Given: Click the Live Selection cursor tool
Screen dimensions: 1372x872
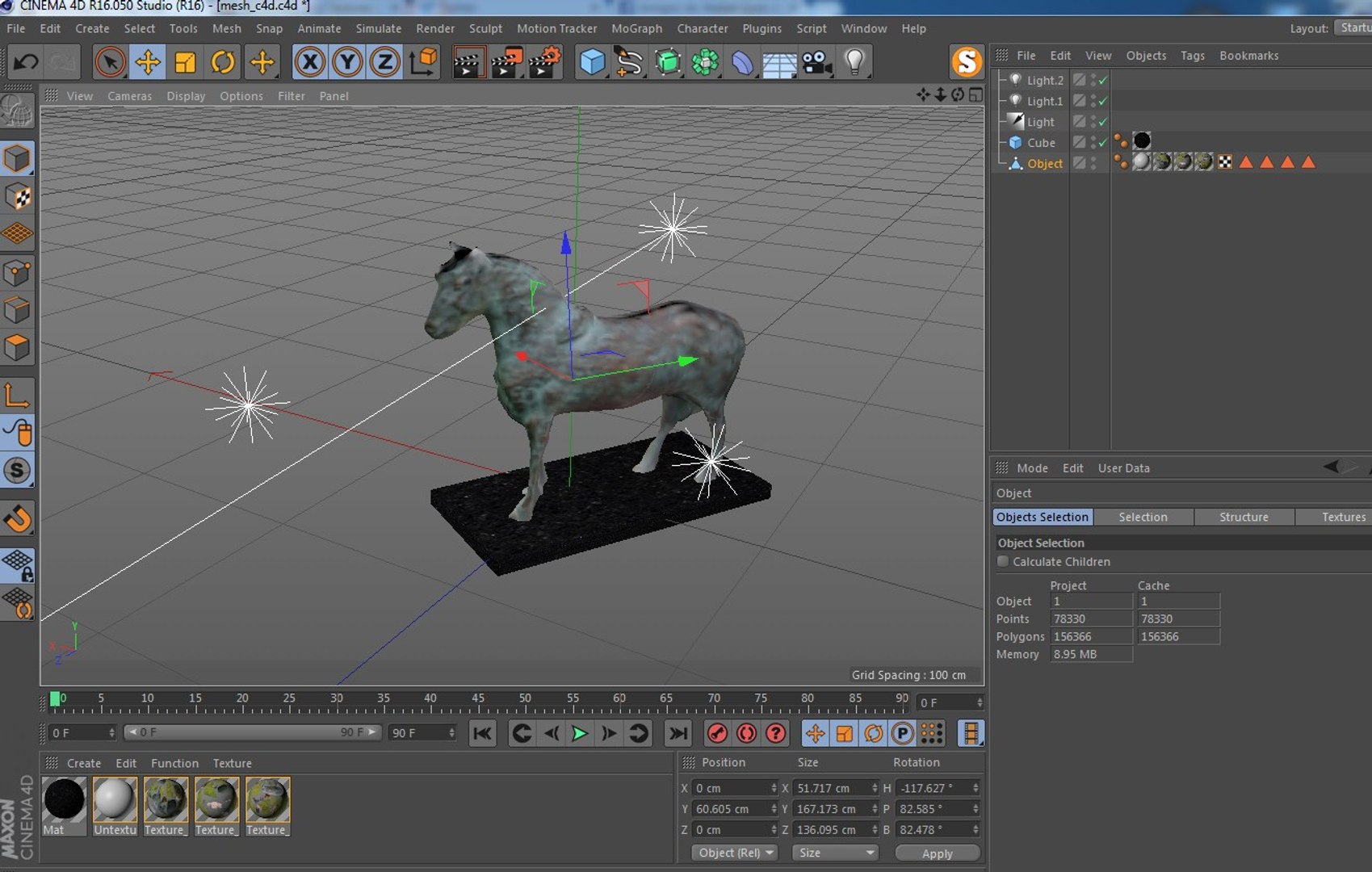Looking at the screenshot, I should (x=110, y=62).
